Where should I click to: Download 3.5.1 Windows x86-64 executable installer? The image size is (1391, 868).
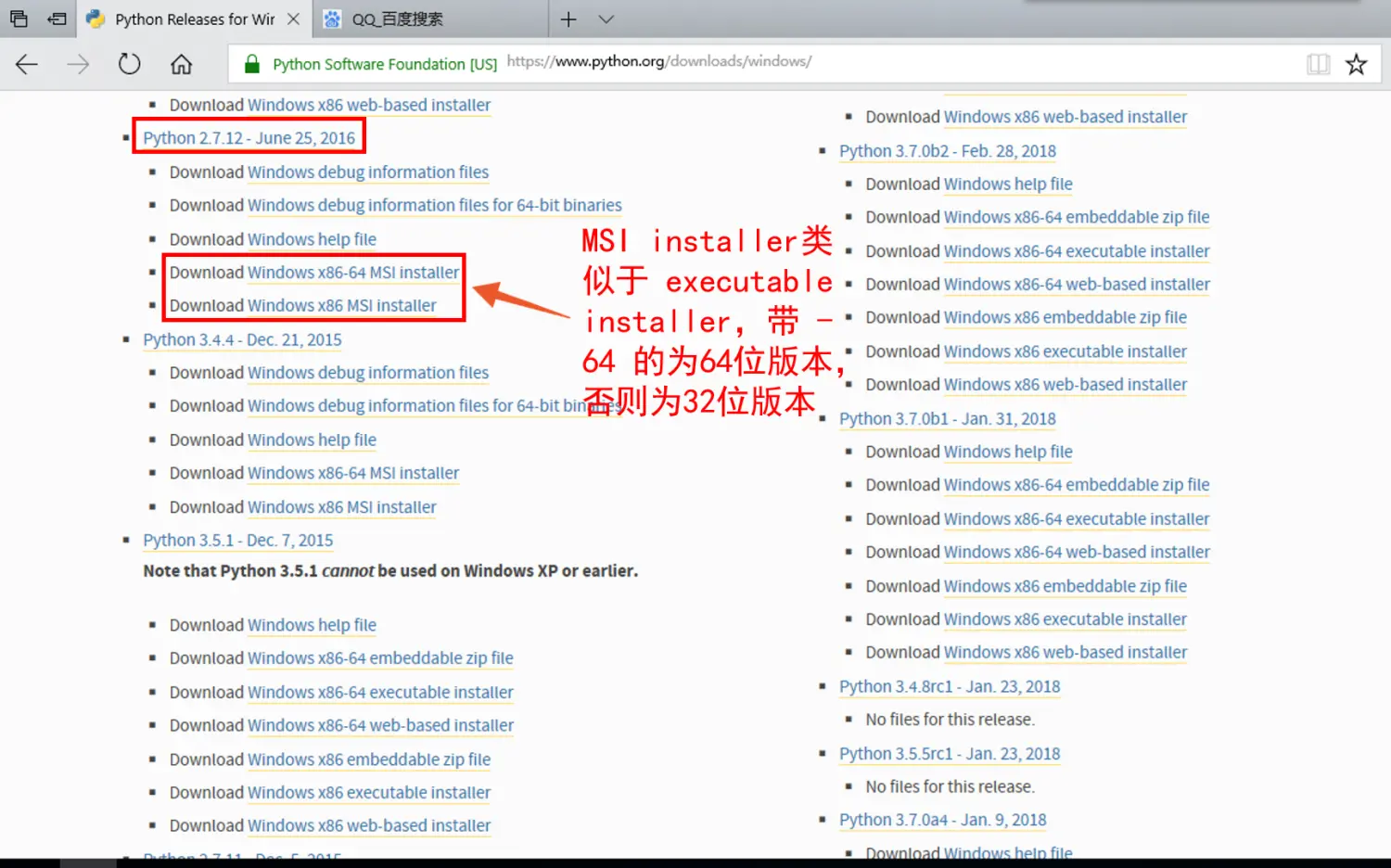[x=380, y=693]
